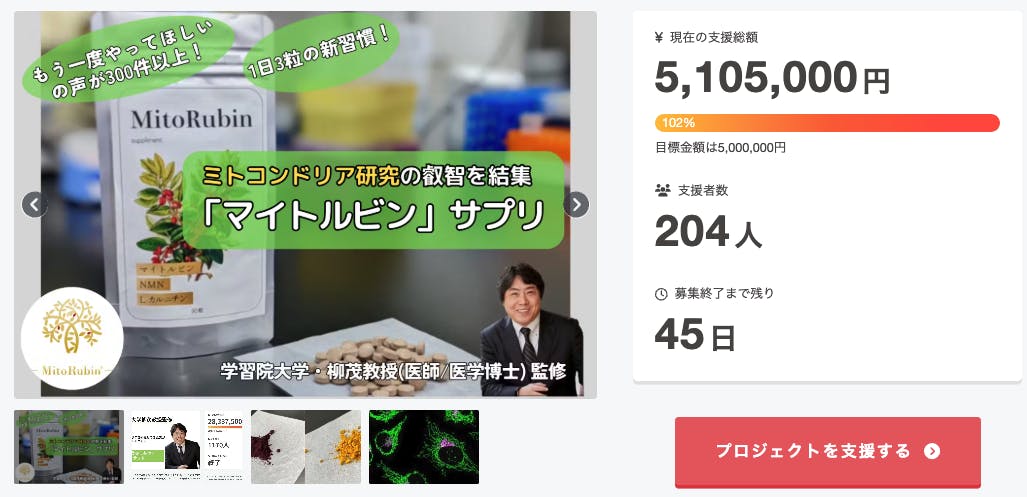Click the 102% funding progress bar
This screenshot has height=497, width=1027.
pyautogui.click(x=827, y=123)
